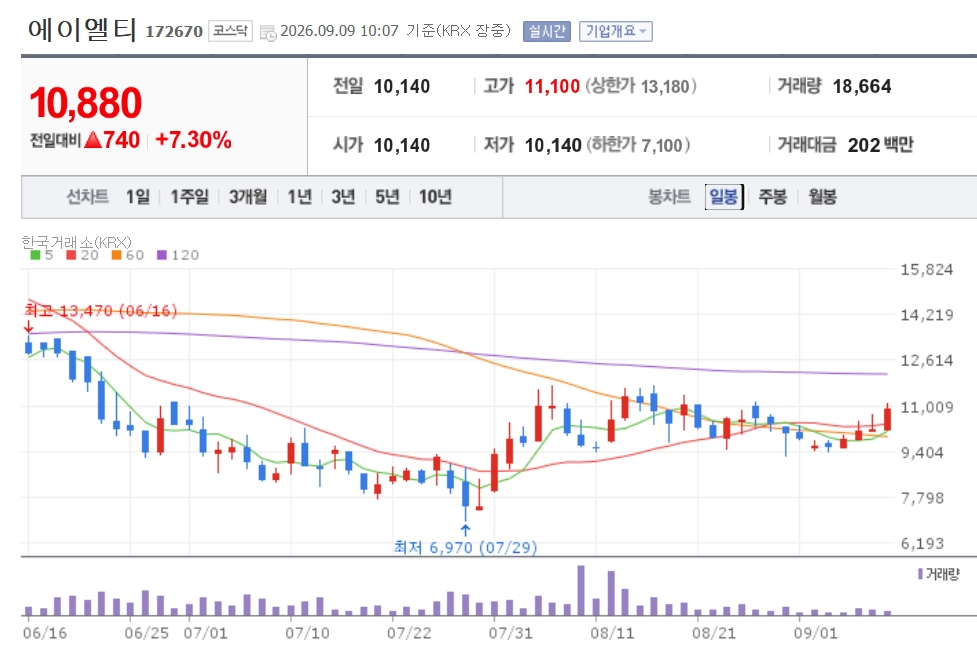Switch to 월봉 monthly candle chart
Screen dimensions: 977x665
click(822, 198)
